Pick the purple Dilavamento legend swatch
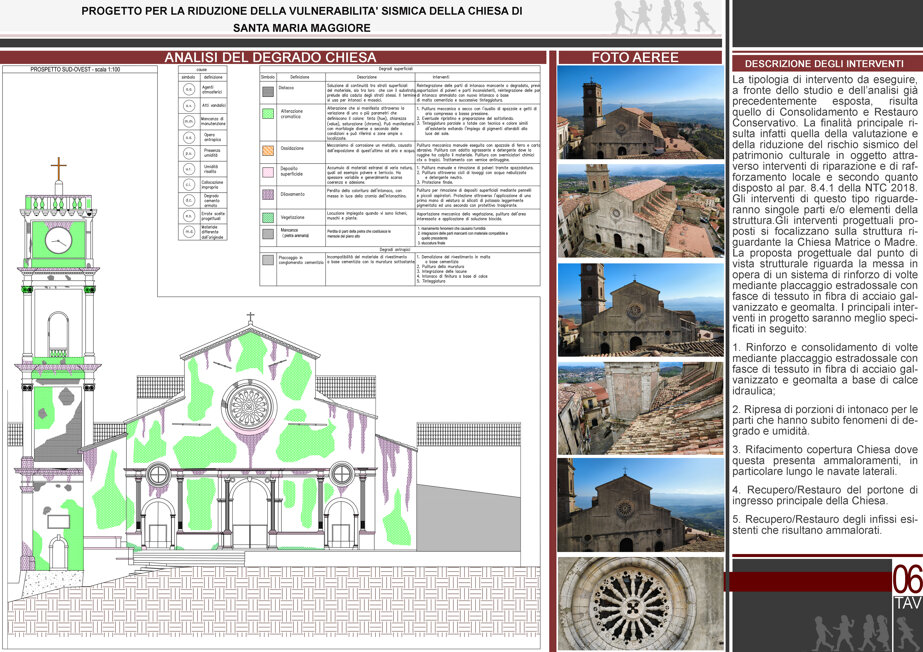This screenshot has width=923, height=652. point(268,194)
